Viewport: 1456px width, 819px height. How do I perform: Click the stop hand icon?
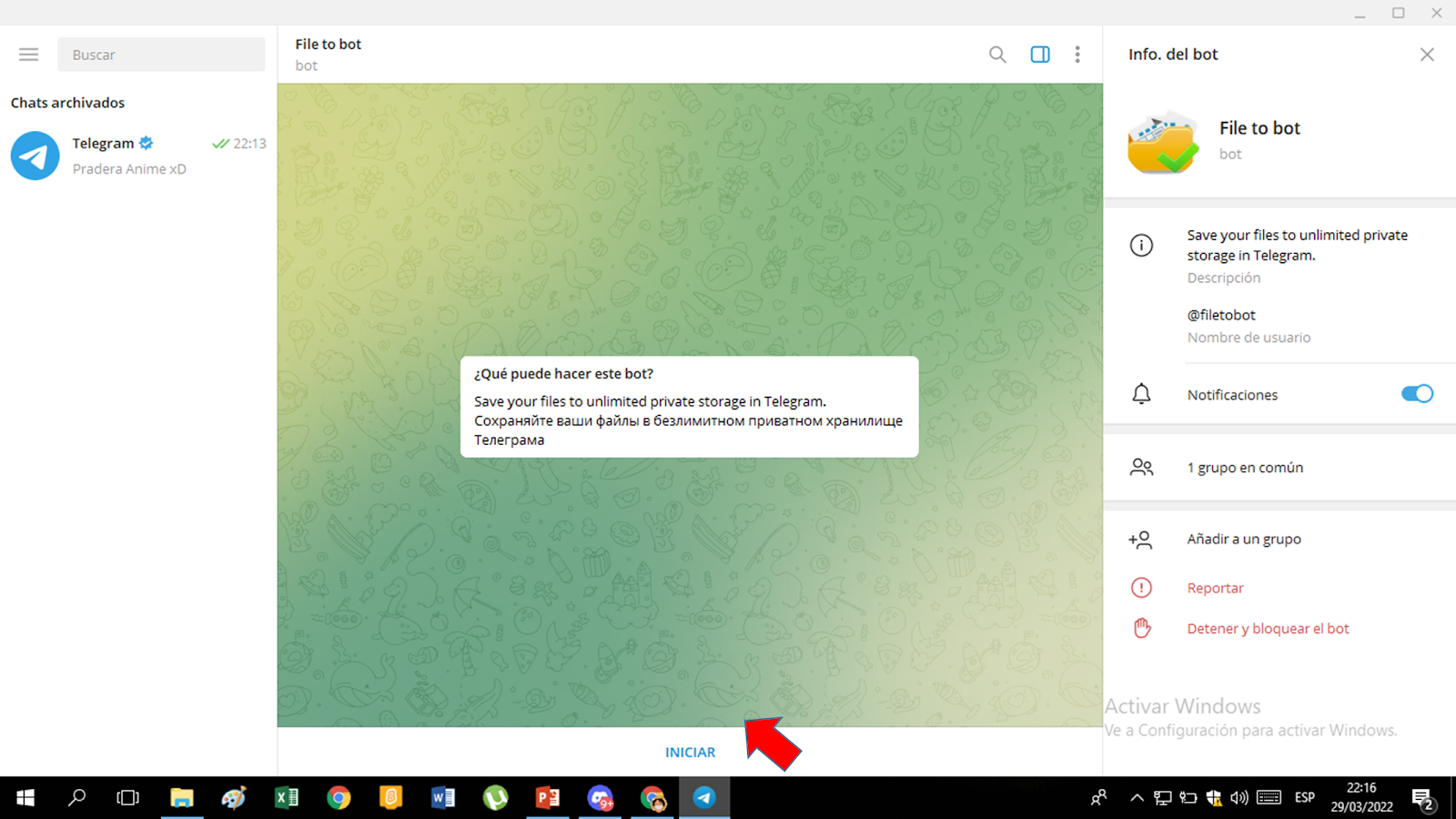pos(1142,628)
